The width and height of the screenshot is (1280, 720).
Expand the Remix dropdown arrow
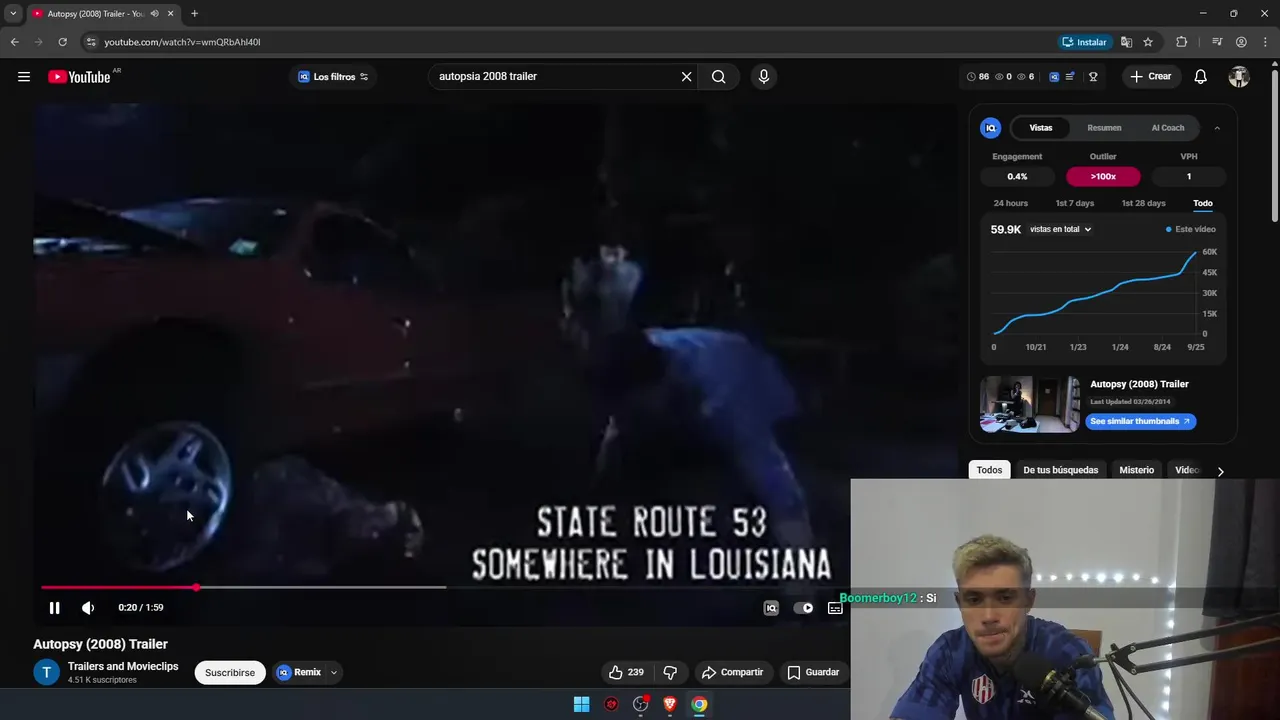[334, 673]
